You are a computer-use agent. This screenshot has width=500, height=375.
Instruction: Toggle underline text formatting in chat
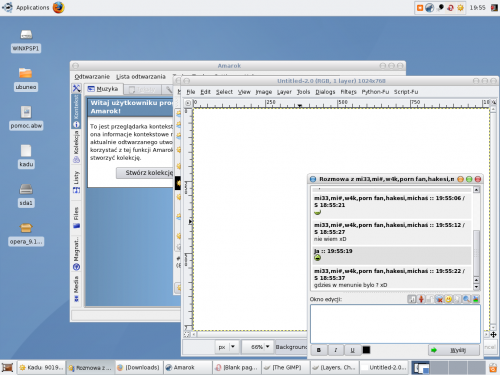(x=352, y=350)
